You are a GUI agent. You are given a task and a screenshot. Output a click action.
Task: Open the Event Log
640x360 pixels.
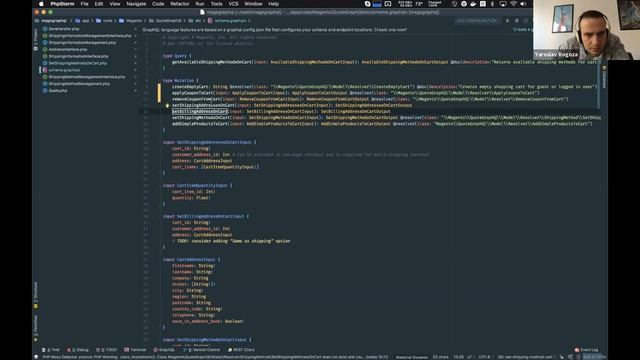pos(586,350)
